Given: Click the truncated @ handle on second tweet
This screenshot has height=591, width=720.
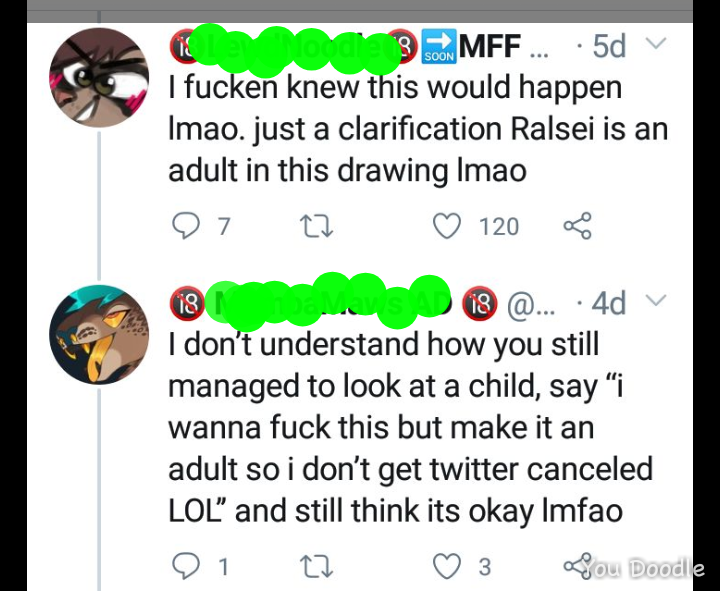Looking at the screenshot, I should (530, 301).
